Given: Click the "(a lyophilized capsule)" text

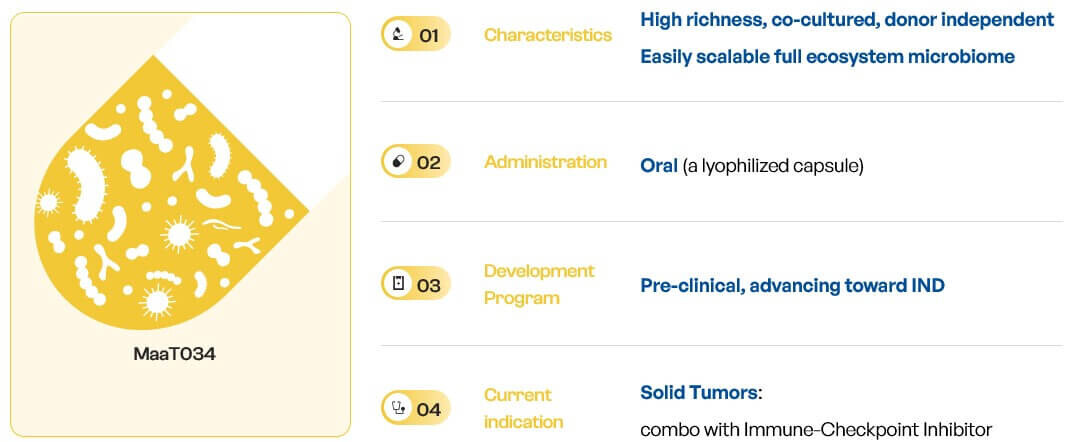Looking at the screenshot, I should [772, 165].
